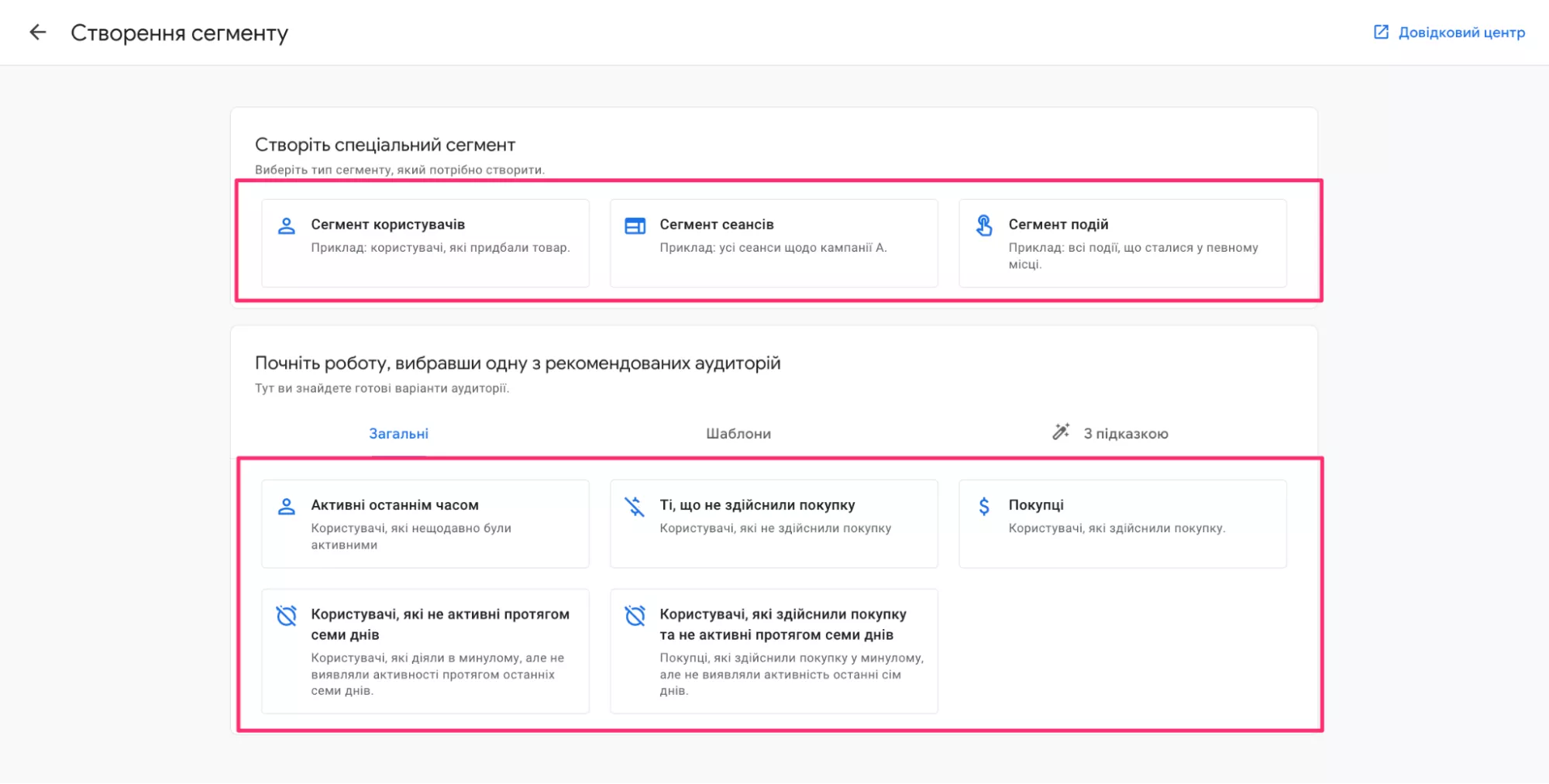
Task: Open the З підказкою tab
Action: 1125,433
